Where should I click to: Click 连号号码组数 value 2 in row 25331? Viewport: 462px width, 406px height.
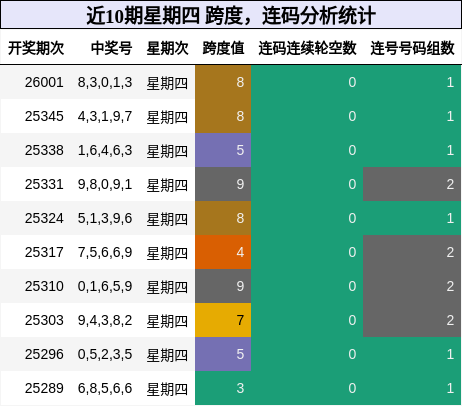(412, 184)
